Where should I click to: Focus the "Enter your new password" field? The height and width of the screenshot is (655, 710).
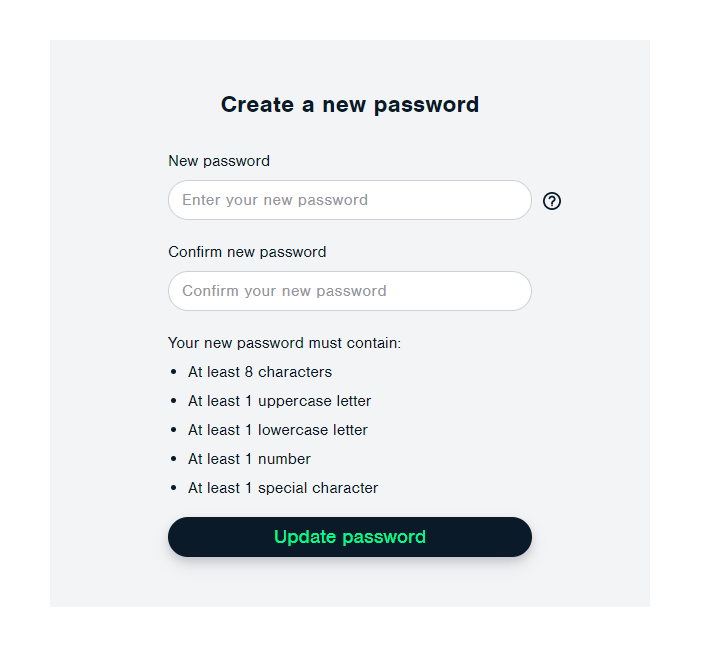tap(349, 200)
